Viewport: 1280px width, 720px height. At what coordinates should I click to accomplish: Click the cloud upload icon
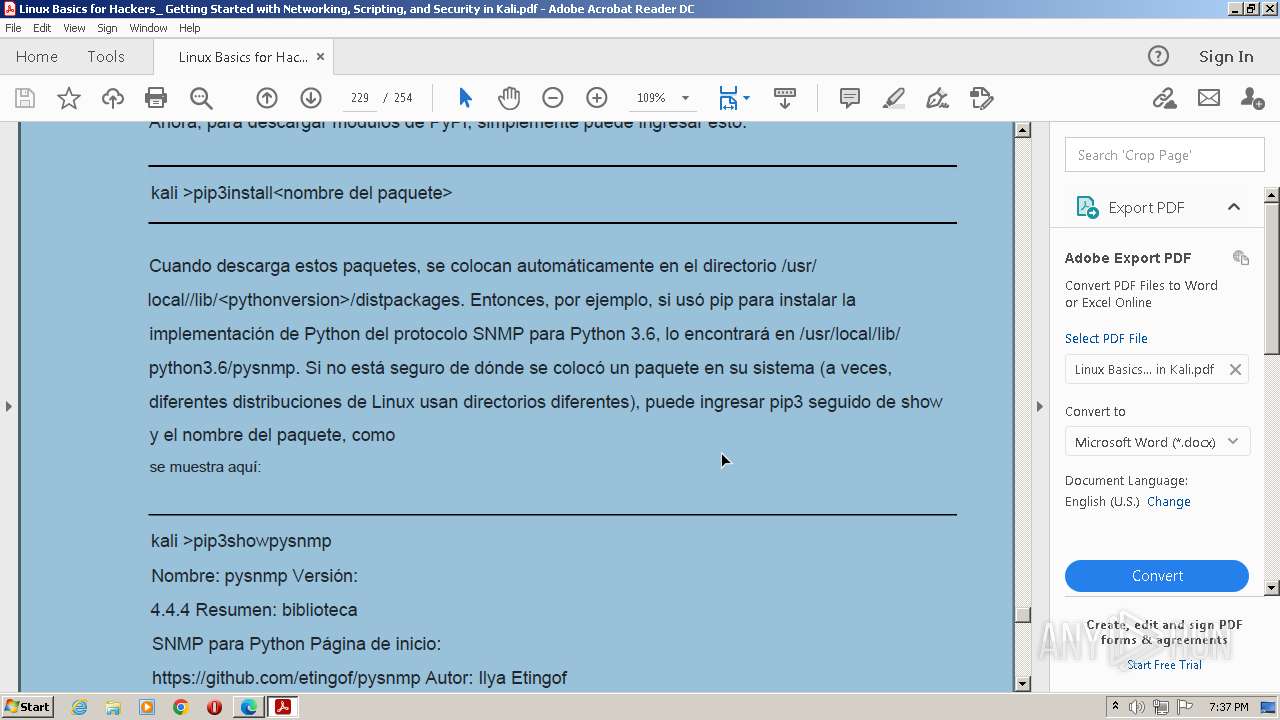pos(113,98)
